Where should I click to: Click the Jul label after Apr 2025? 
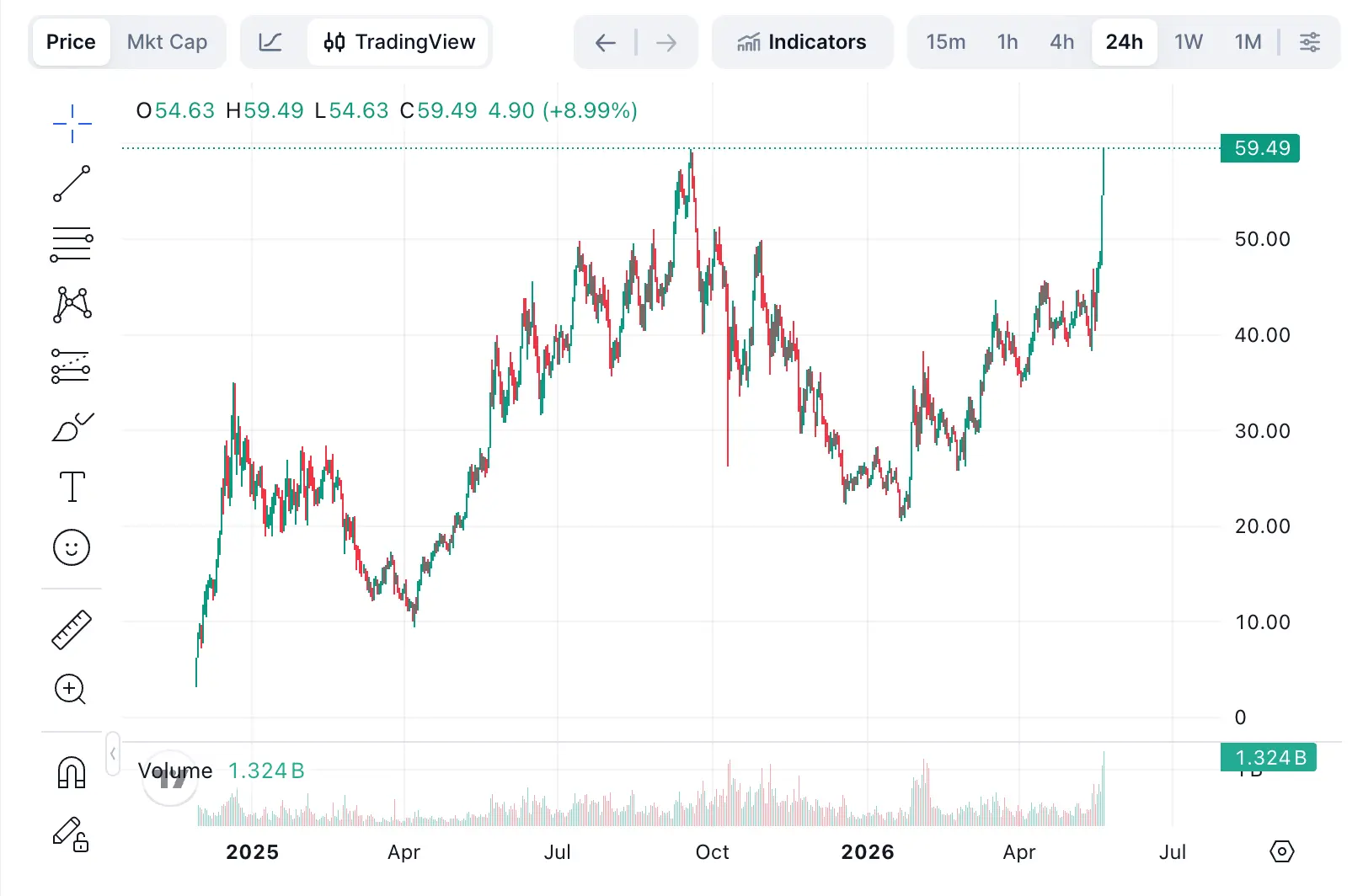558,852
